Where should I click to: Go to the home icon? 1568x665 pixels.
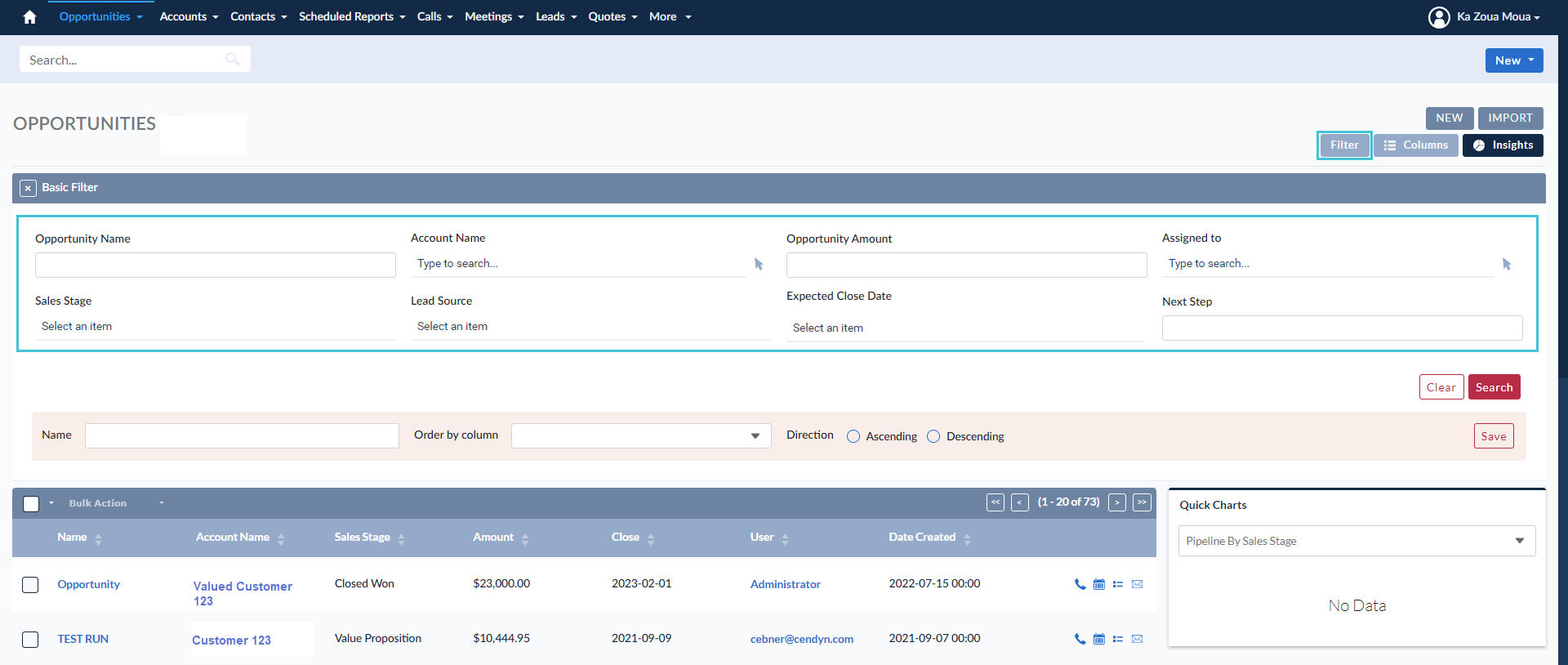click(x=29, y=17)
